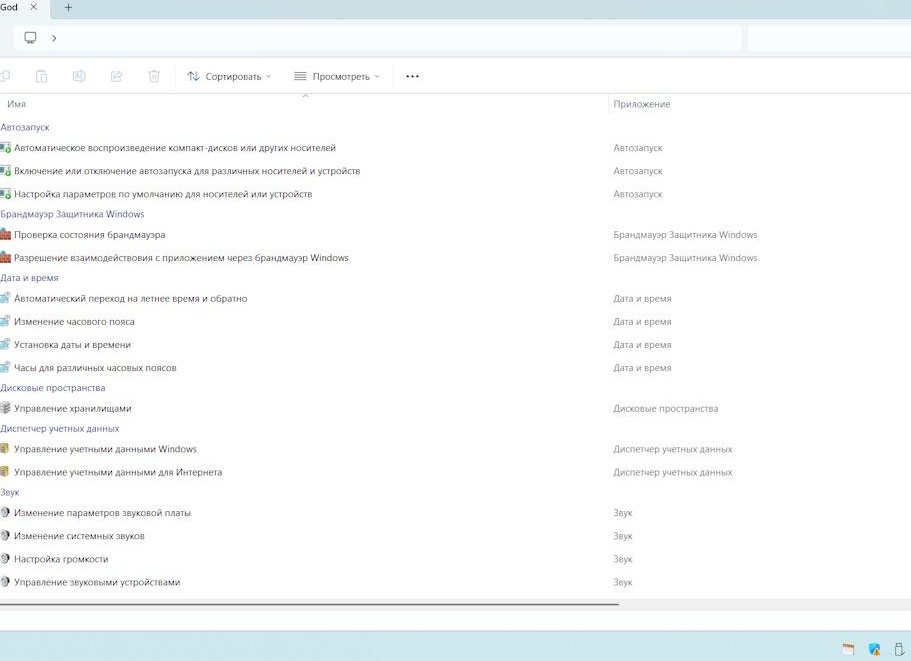The width and height of the screenshot is (911, 661).
Task: Sort by the Имя column header
Action: coord(16,104)
